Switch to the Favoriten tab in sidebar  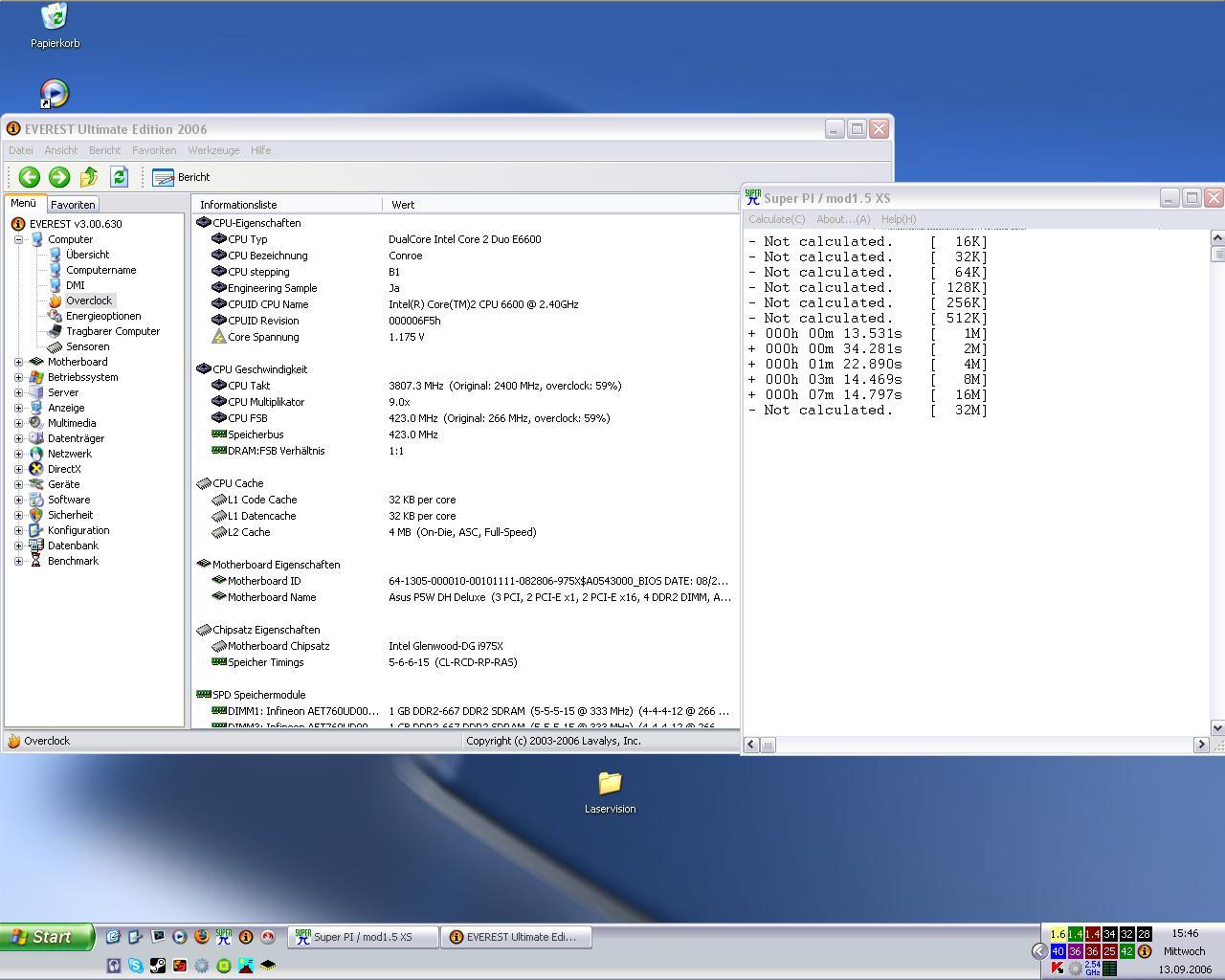pyautogui.click(x=73, y=205)
